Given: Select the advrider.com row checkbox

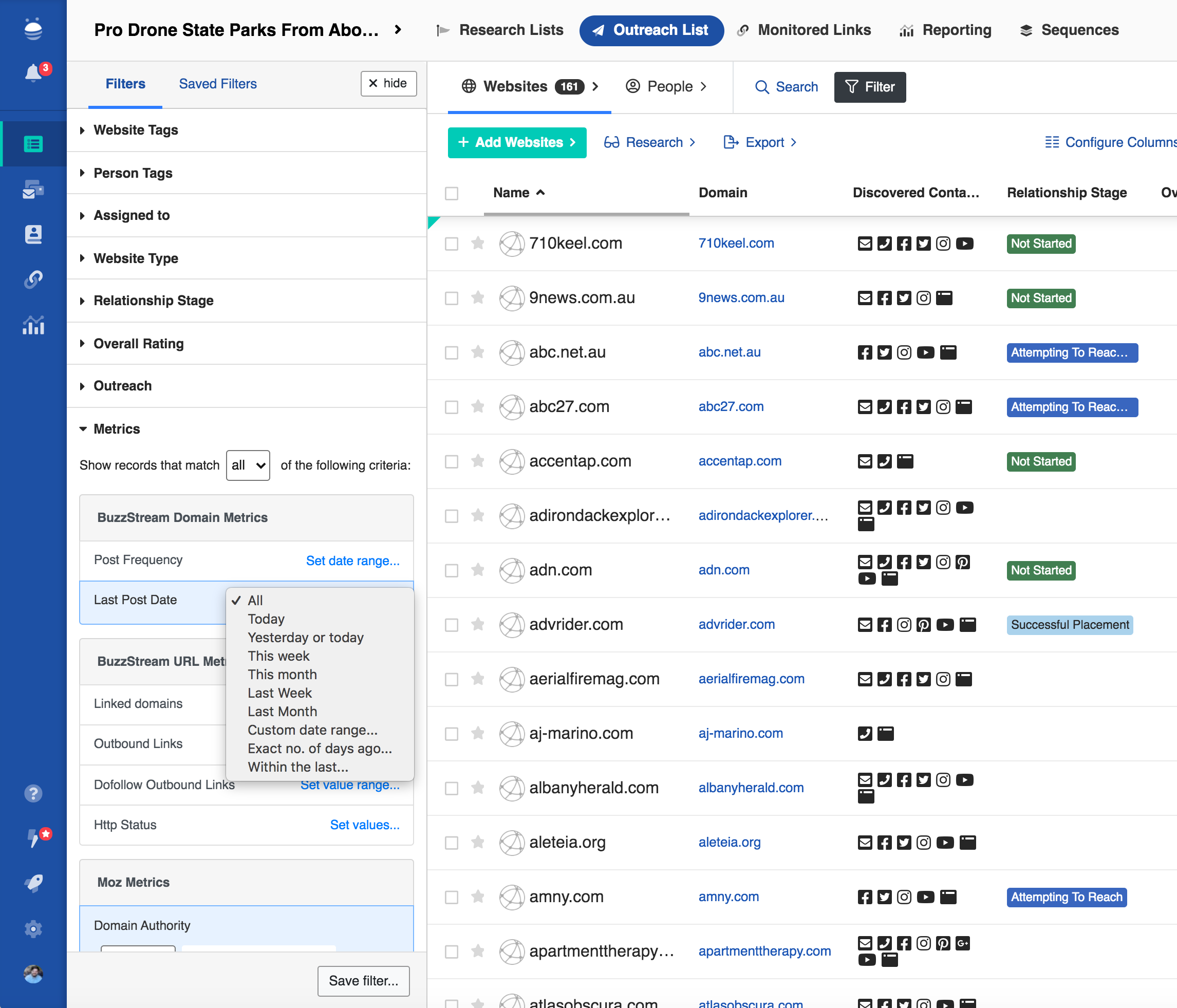Looking at the screenshot, I should [x=452, y=625].
